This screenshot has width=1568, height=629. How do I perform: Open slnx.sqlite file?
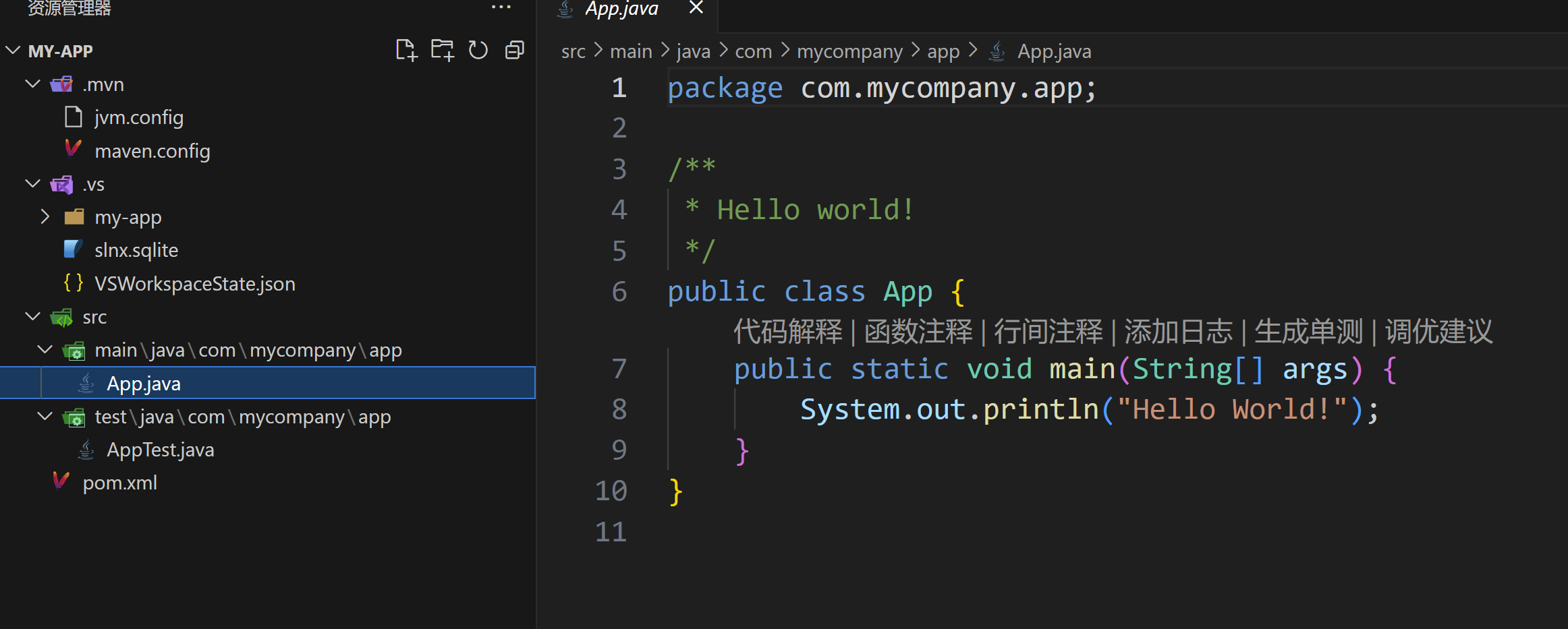point(136,250)
